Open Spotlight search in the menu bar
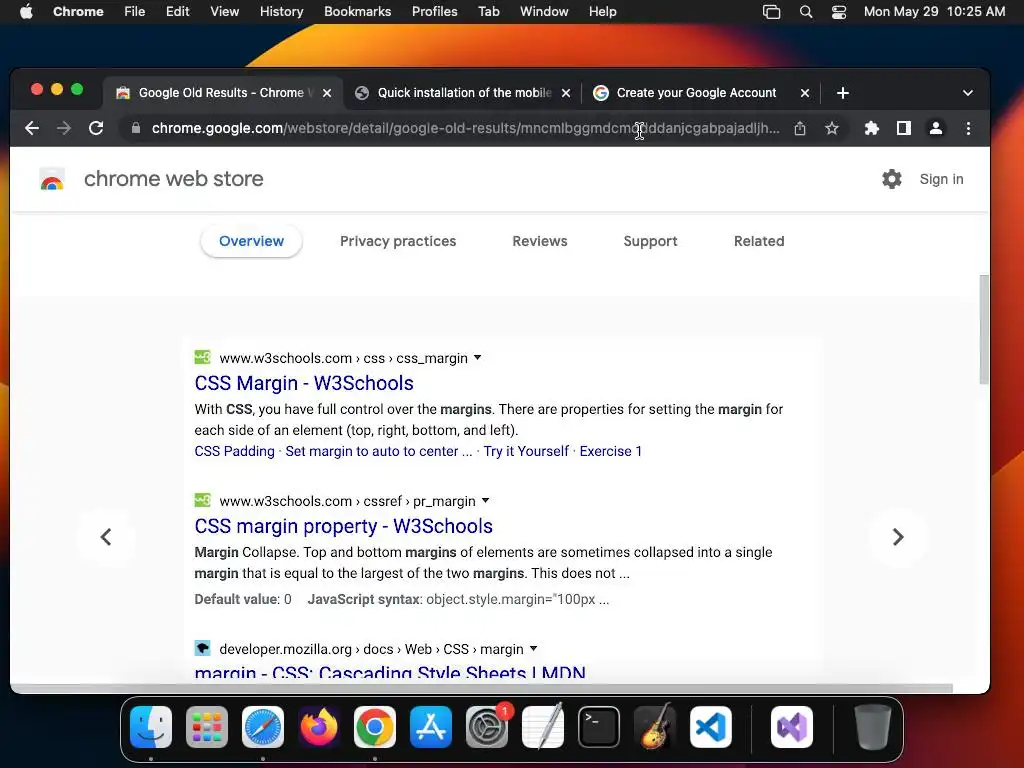 click(806, 12)
